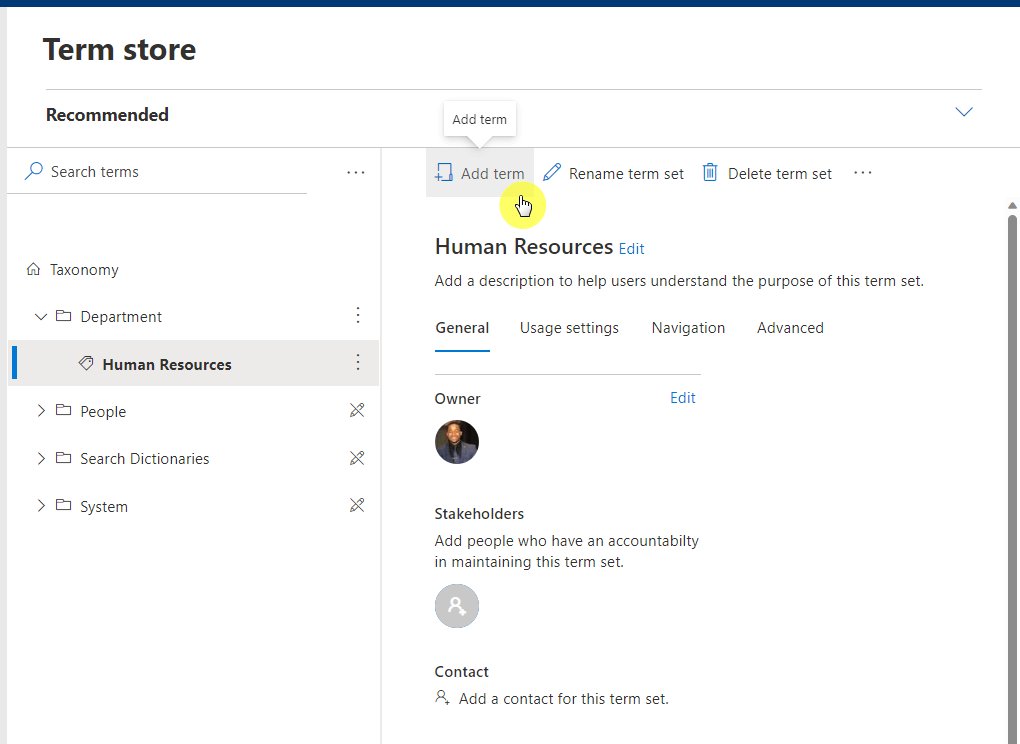Open the search pane ellipsis menu

click(x=355, y=172)
